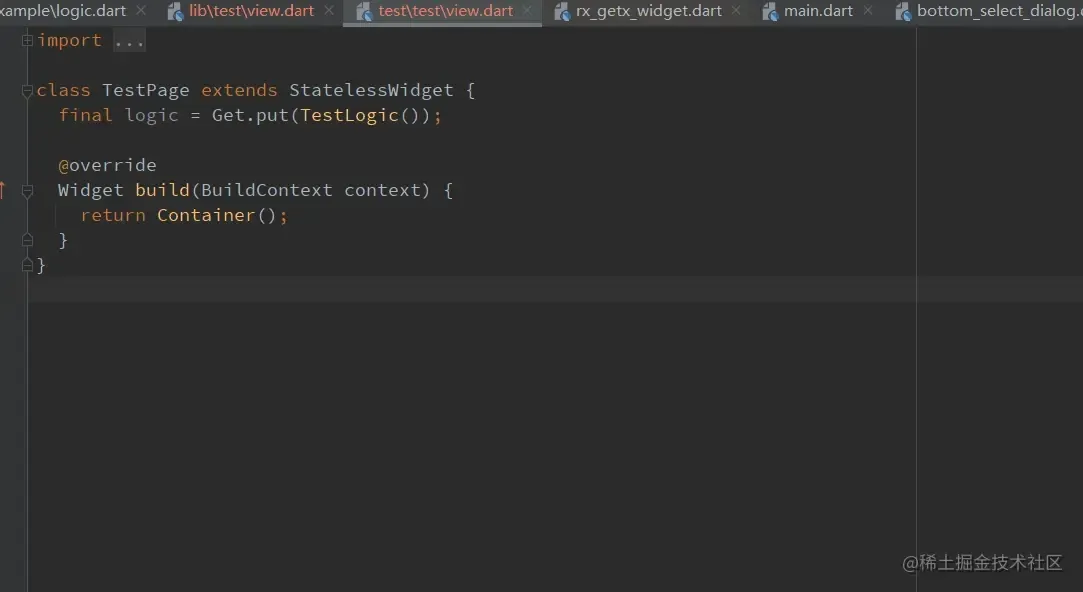Image resolution: width=1083 pixels, height=592 pixels.
Task: Click the BuildContext parameter type
Action: point(267,190)
